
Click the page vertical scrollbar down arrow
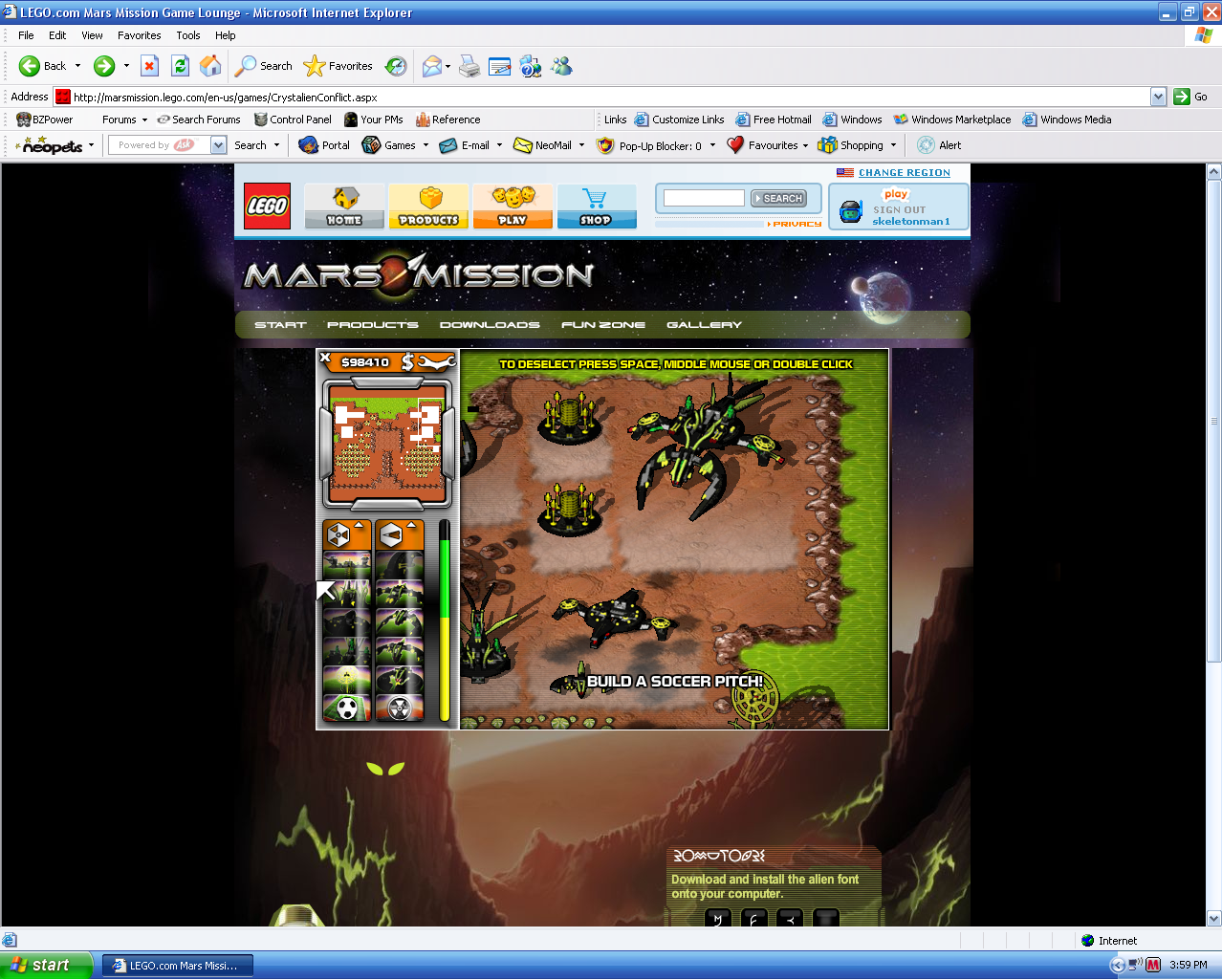pyautogui.click(x=1213, y=918)
